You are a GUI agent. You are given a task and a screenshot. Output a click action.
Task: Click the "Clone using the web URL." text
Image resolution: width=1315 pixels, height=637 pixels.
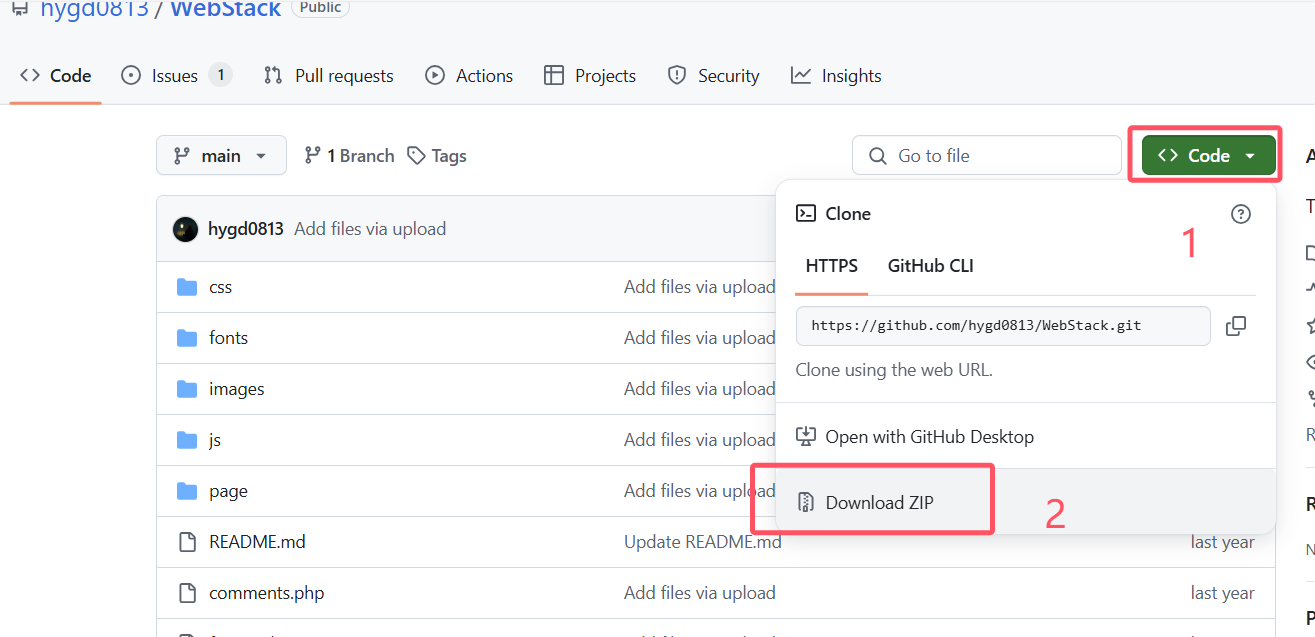point(894,370)
